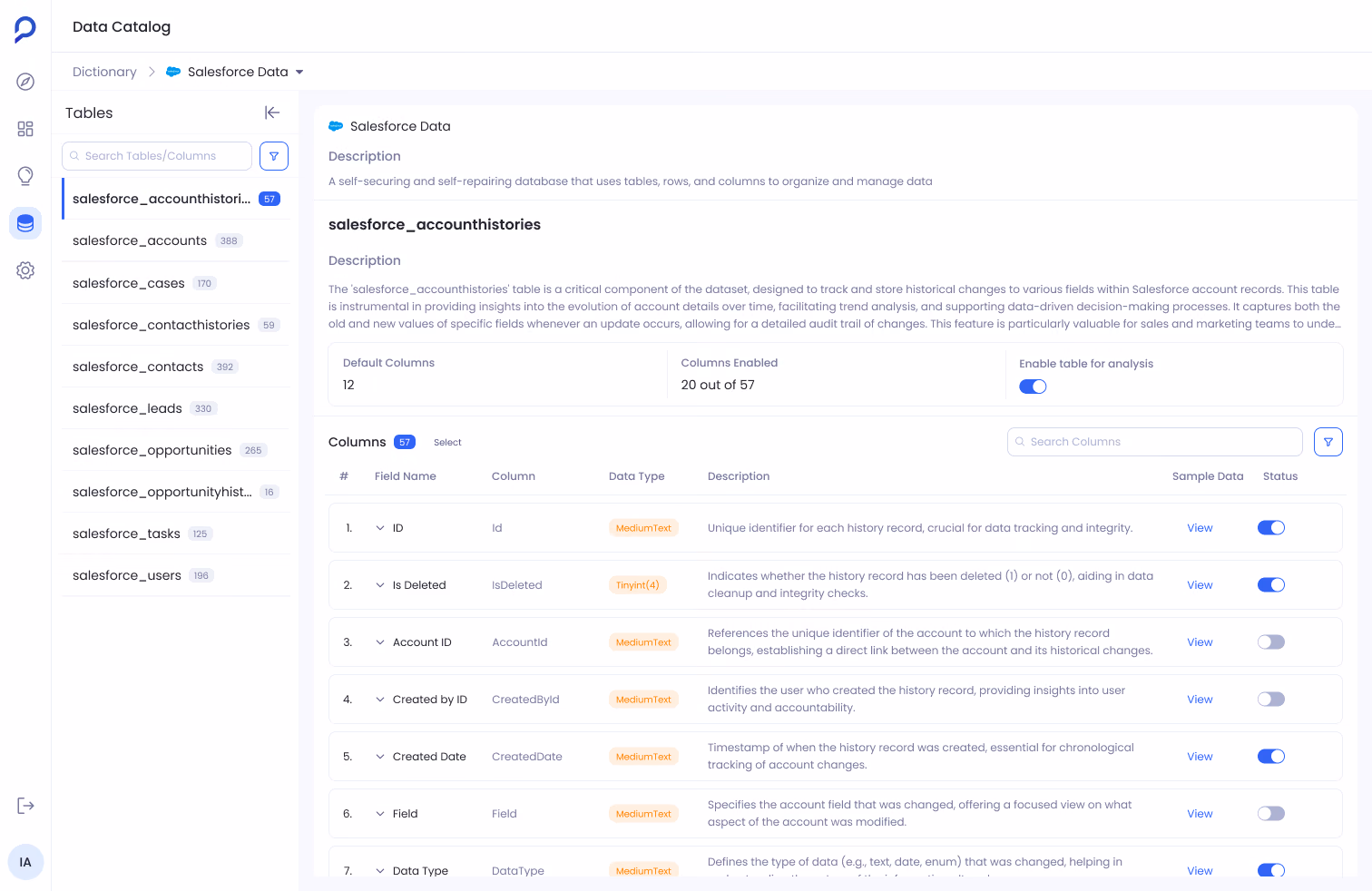This screenshot has width=1372, height=891.
Task: Expand the Field row chevron
Action: pyautogui.click(x=380, y=814)
